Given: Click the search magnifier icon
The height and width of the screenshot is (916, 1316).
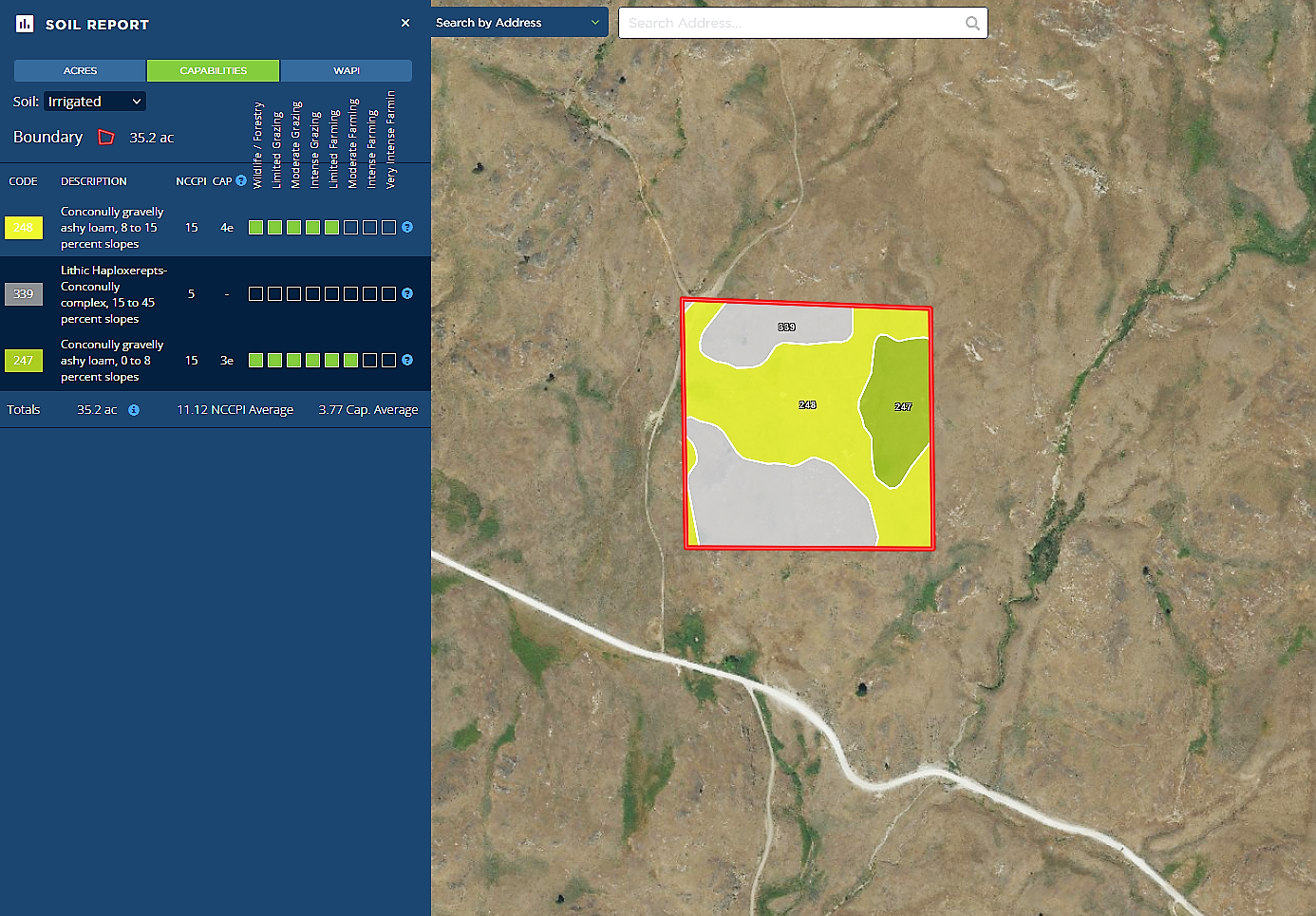Looking at the screenshot, I should coord(972,23).
